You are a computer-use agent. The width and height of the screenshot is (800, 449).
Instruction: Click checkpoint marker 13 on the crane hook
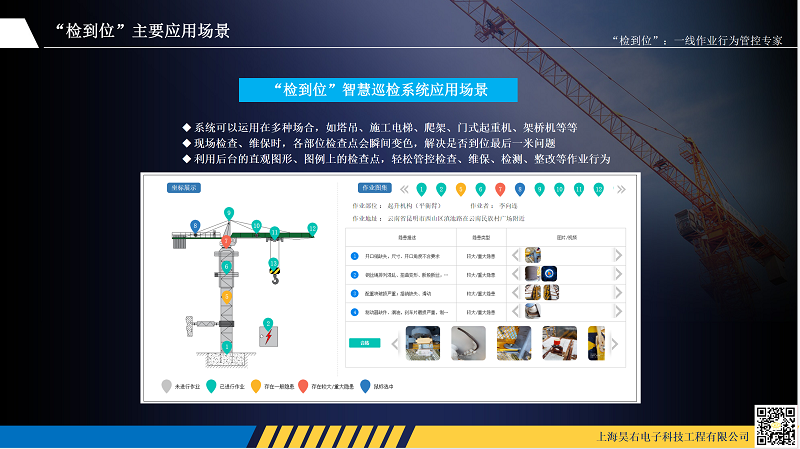click(x=273, y=264)
